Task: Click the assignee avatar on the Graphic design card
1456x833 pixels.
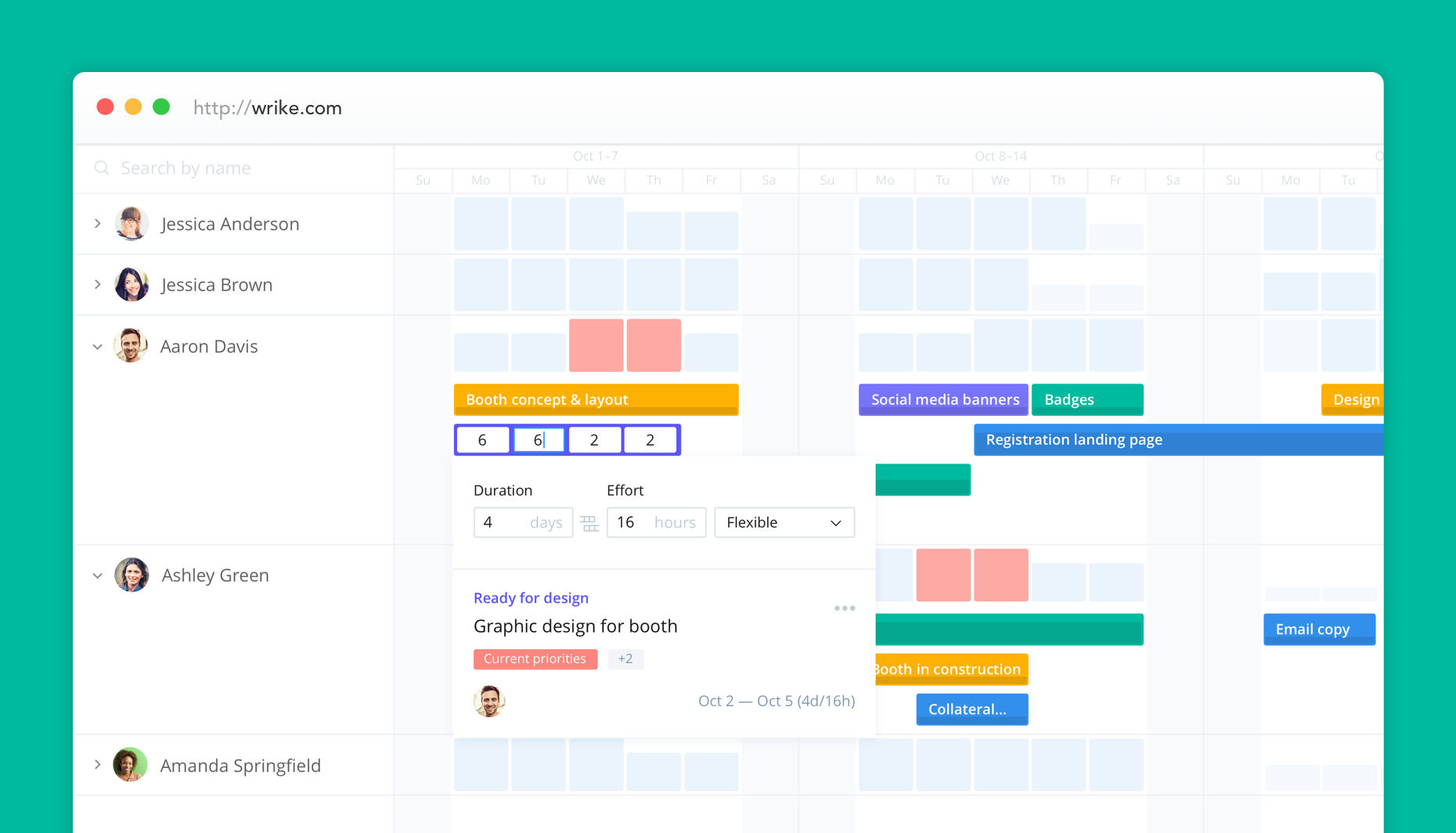Action: [x=489, y=700]
